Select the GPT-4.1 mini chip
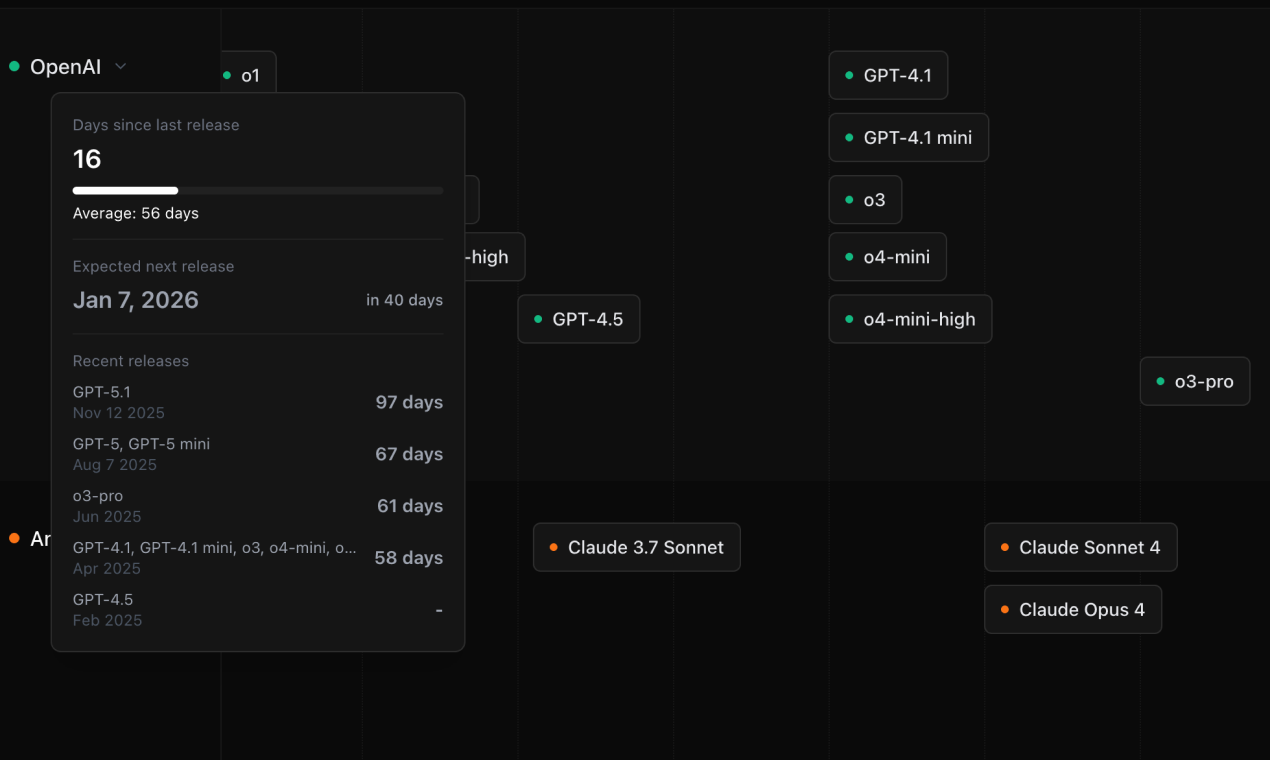The height and width of the screenshot is (760, 1270). (909, 137)
